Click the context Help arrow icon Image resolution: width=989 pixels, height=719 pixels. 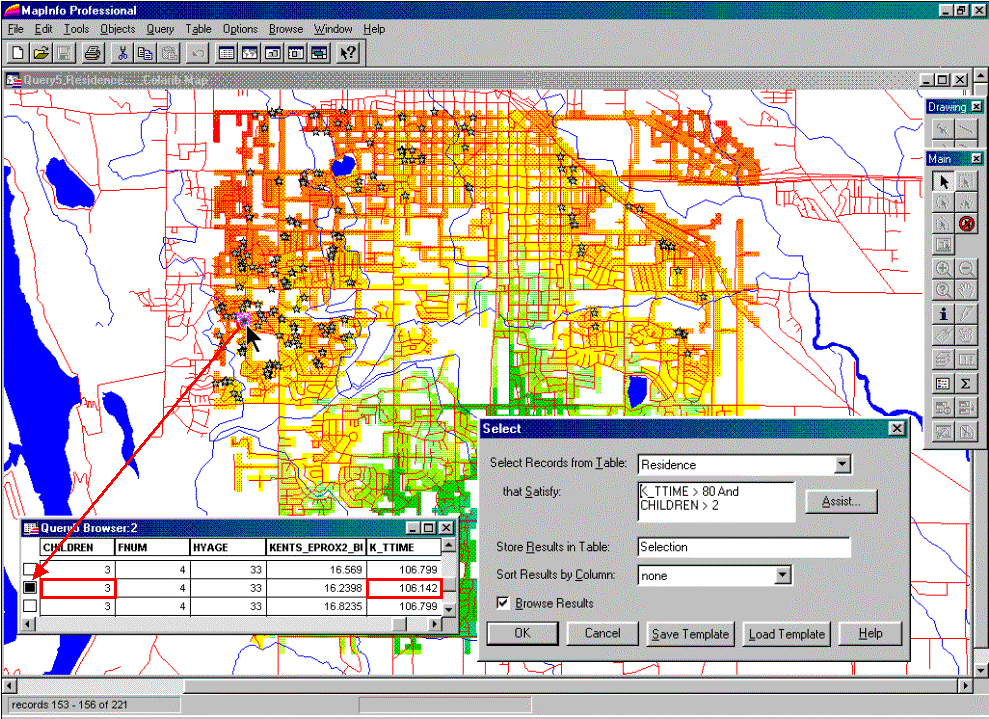[347, 53]
